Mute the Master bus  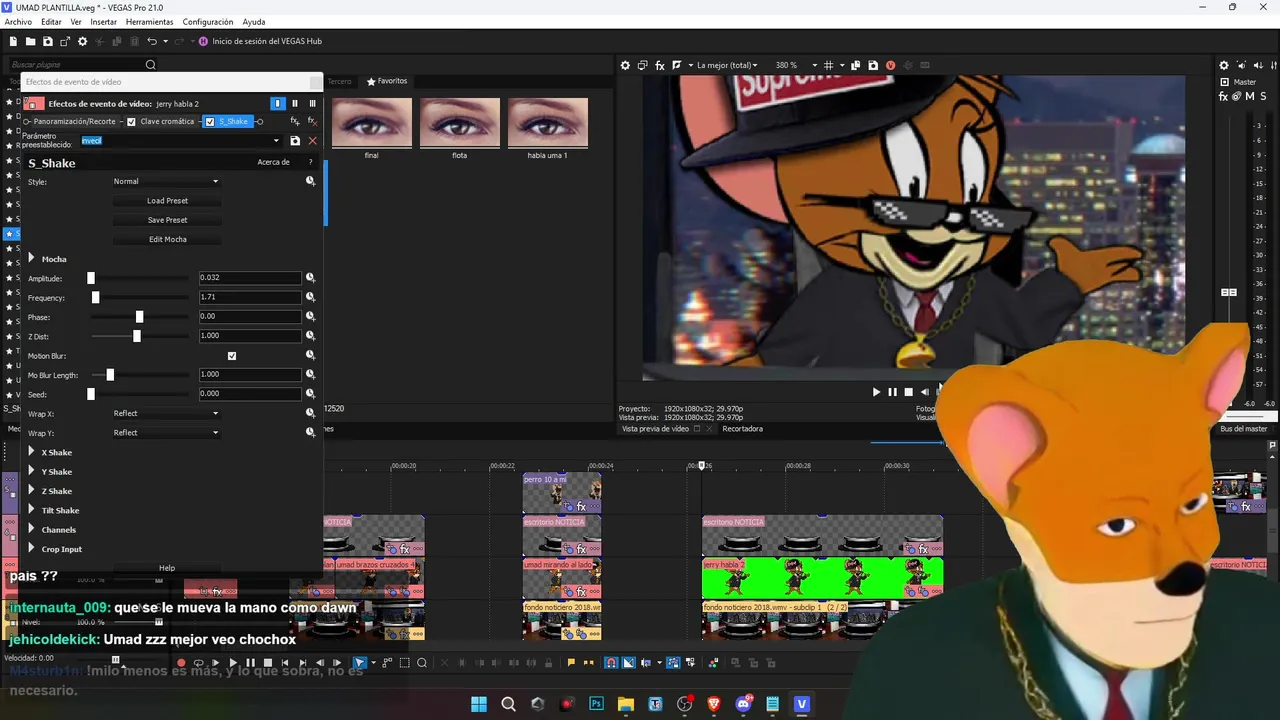pyautogui.click(x=1249, y=97)
